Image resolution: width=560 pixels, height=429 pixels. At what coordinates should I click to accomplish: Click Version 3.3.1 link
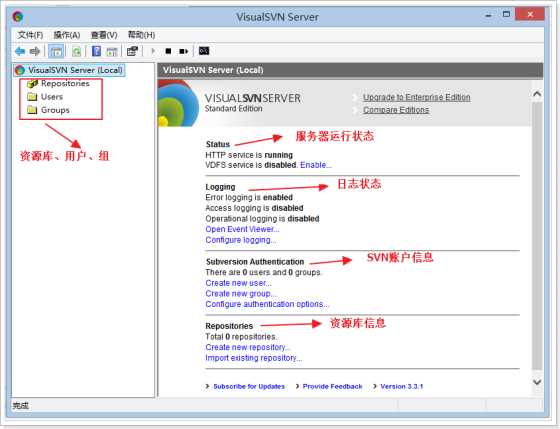(x=401, y=386)
